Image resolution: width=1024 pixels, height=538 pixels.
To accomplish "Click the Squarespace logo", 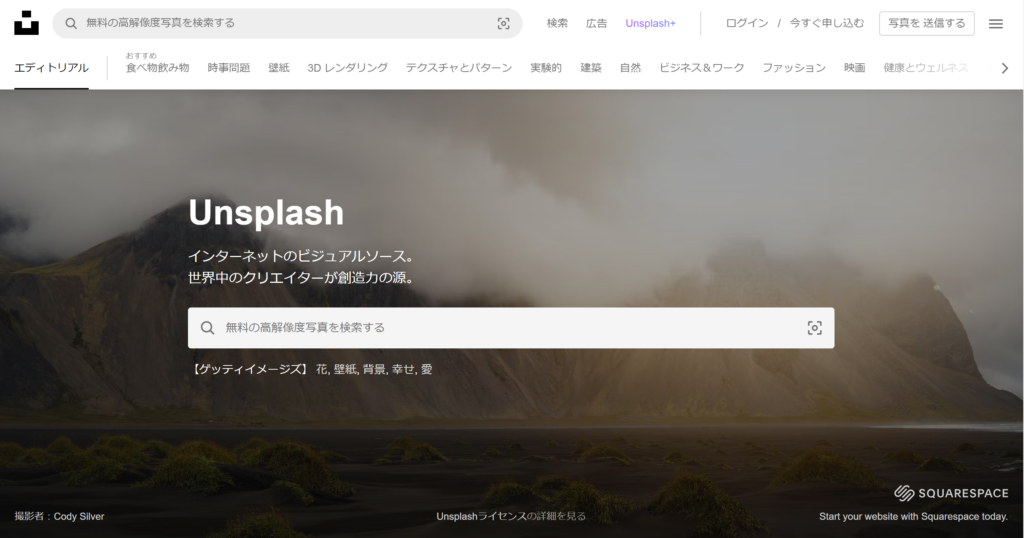I will pos(951,493).
